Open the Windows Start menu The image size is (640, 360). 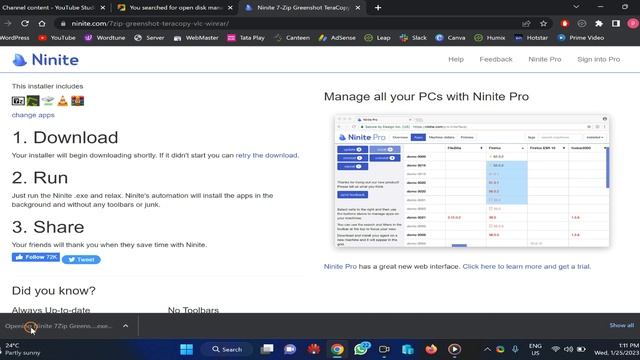click(x=187, y=349)
